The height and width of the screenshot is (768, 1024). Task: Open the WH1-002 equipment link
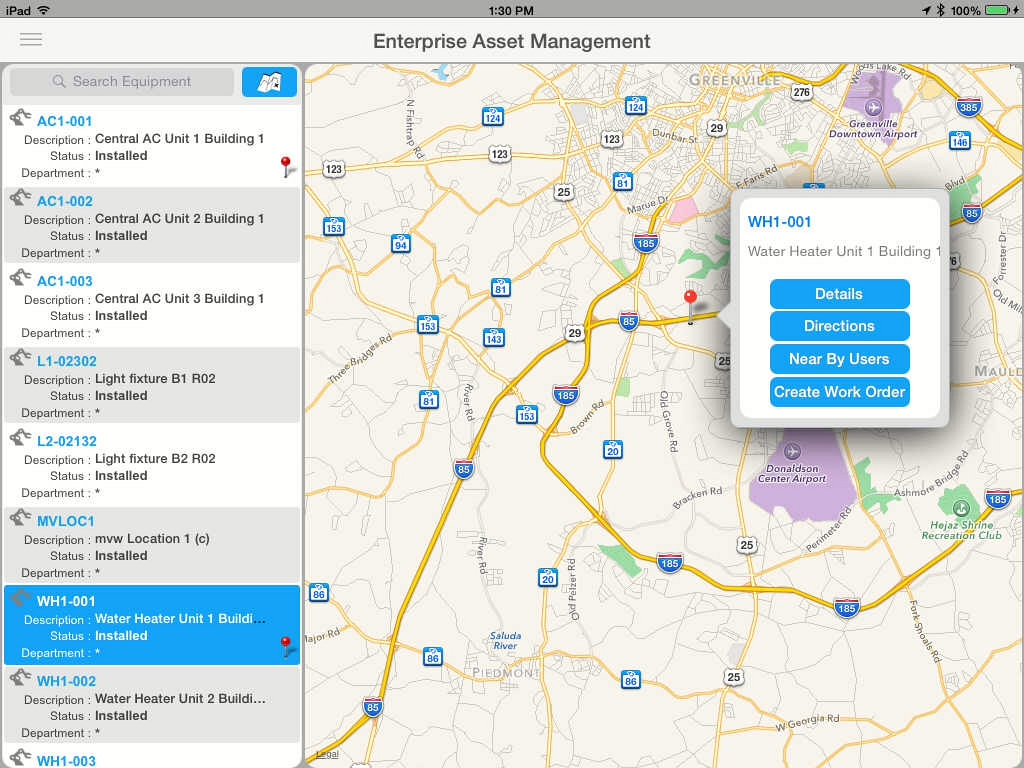(x=67, y=681)
